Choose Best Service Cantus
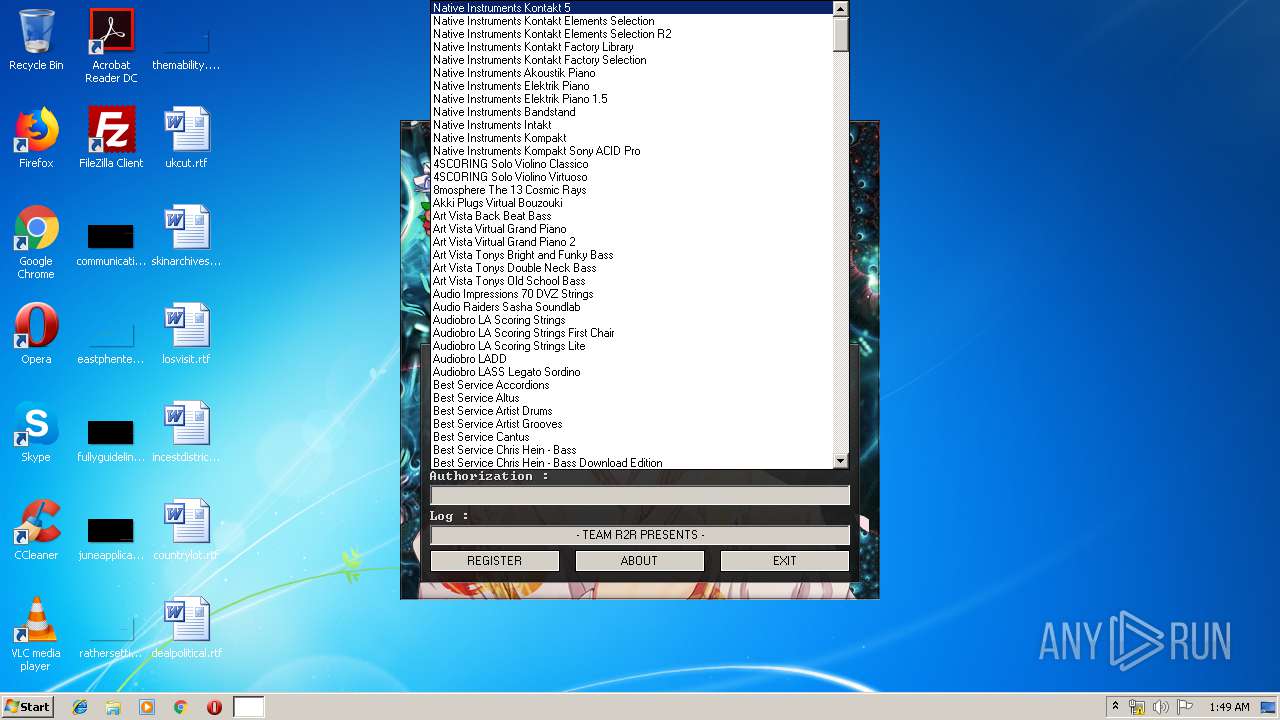1280x720 pixels. pyautogui.click(x=631, y=437)
